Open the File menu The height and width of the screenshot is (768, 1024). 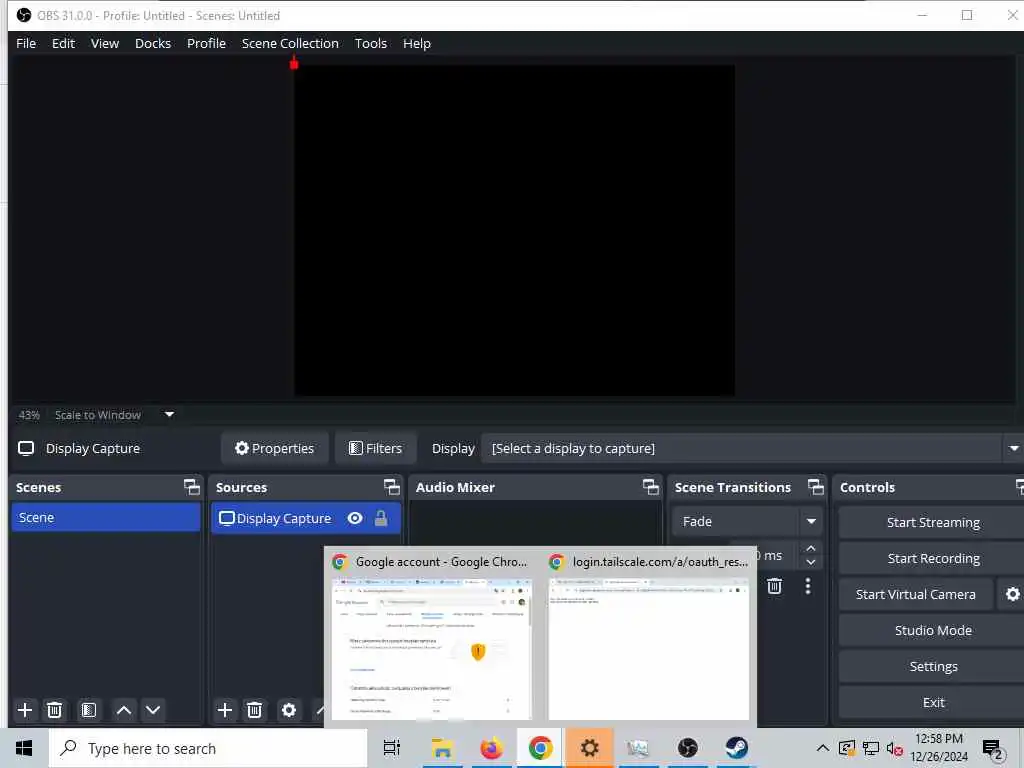pos(26,43)
